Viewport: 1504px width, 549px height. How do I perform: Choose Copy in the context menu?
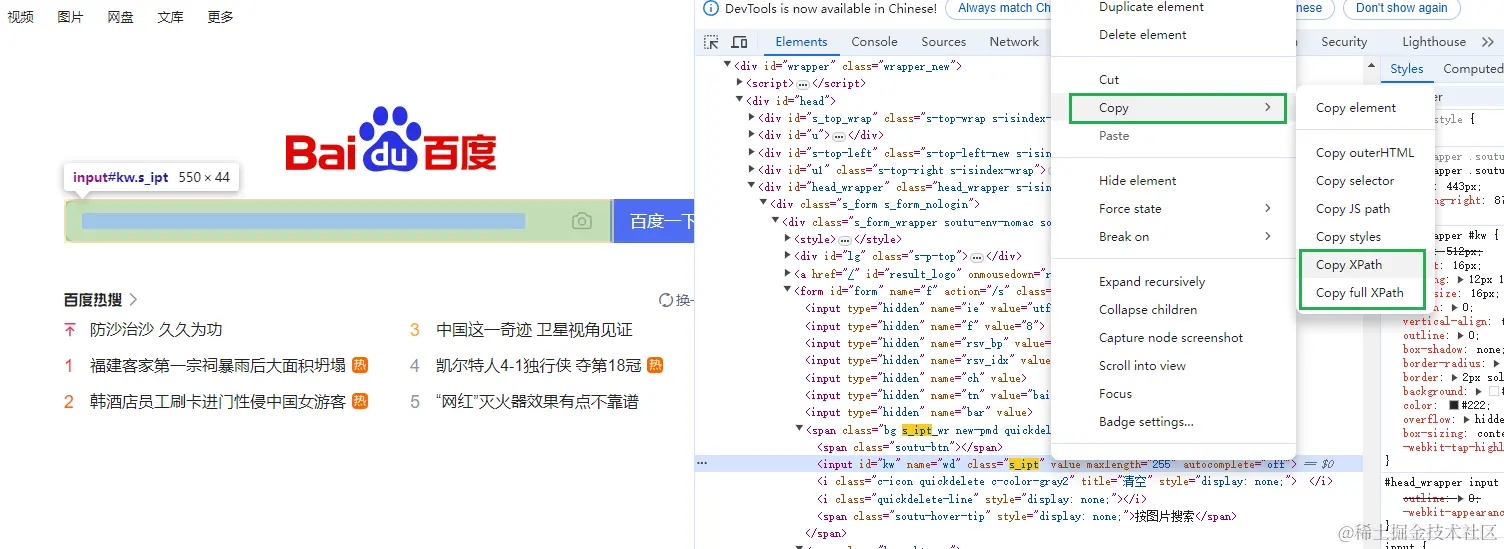pyautogui.click(x=1178, y=108)
